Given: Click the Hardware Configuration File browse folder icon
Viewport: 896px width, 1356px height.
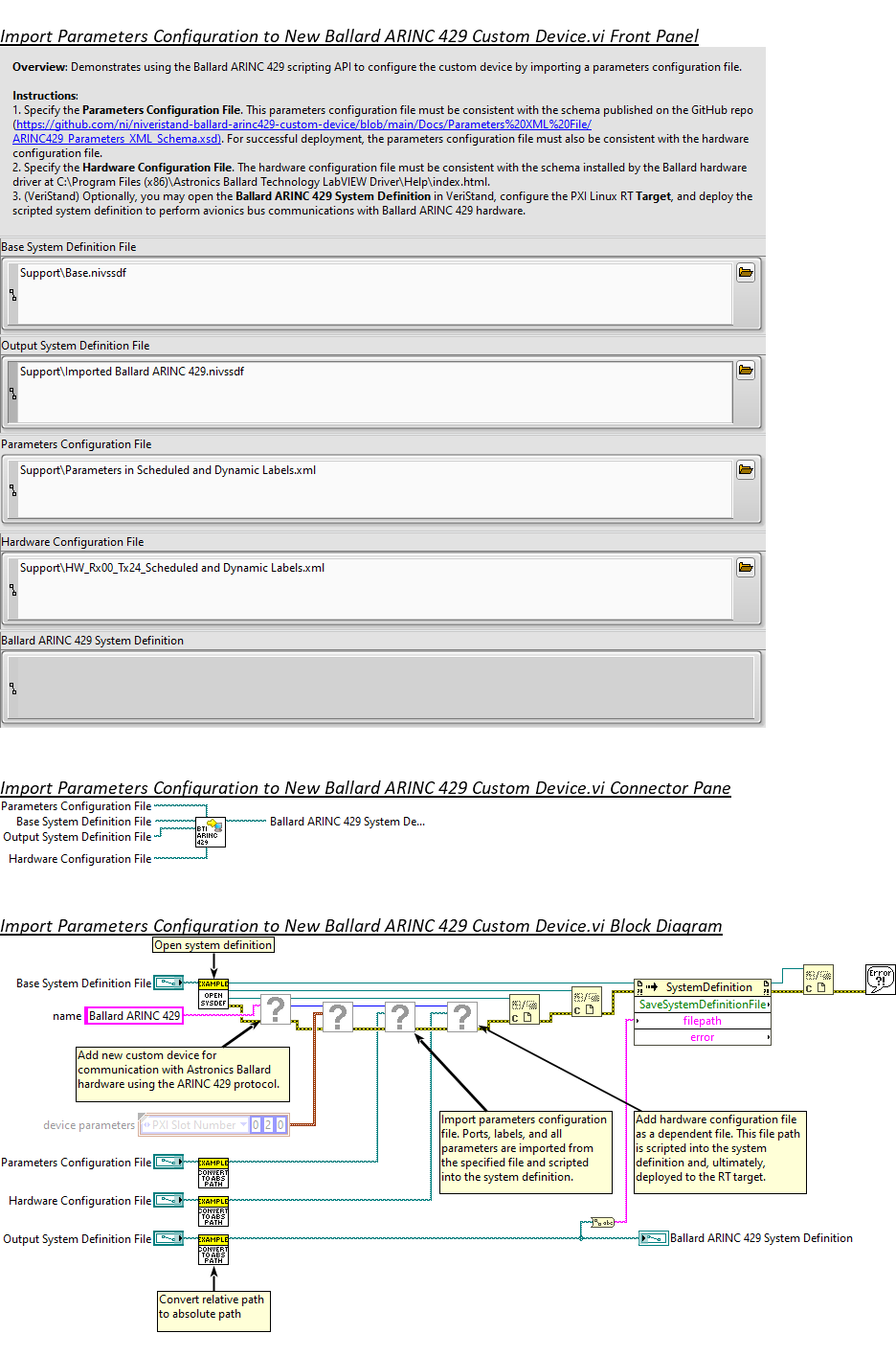Looking at the screenshot, I should [x=746, y=568].
